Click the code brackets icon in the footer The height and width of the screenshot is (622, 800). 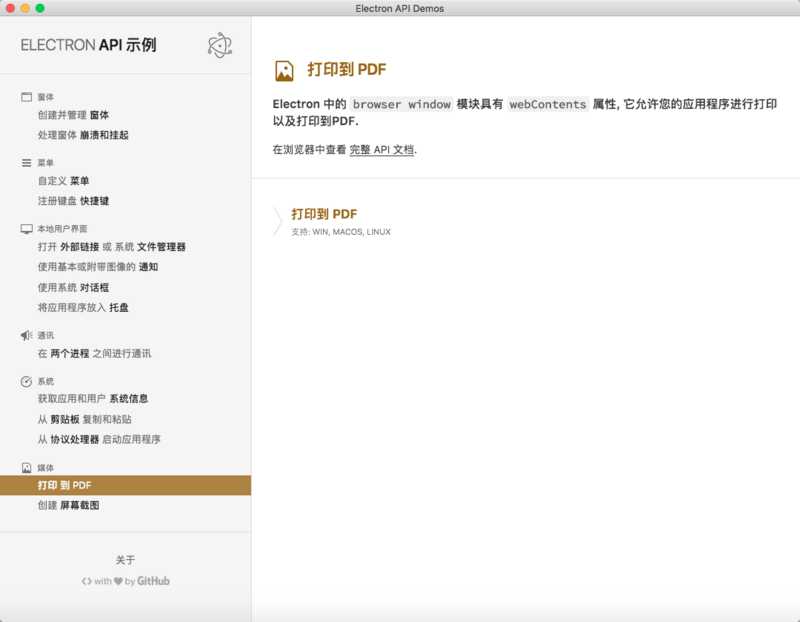[87, 581]
